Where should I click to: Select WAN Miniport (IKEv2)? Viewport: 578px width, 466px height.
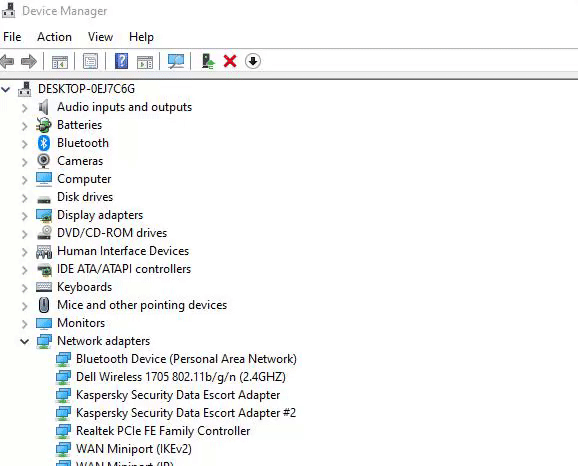pyautogui.click(x=134, y=449)
